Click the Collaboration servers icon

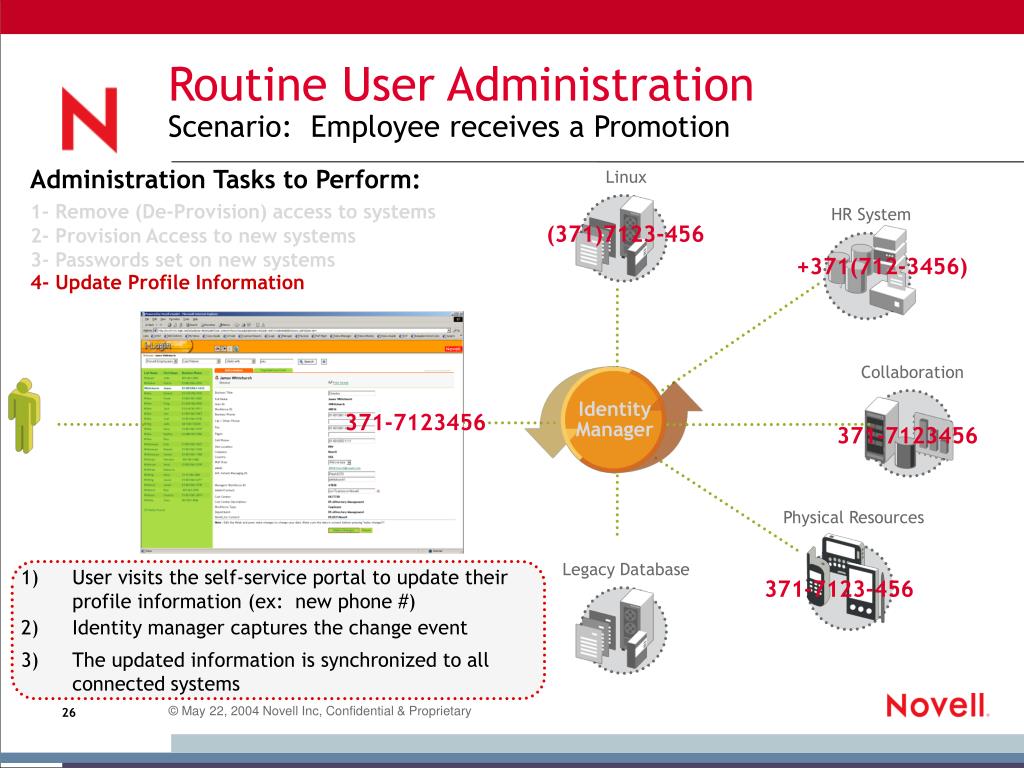(908, 434)
